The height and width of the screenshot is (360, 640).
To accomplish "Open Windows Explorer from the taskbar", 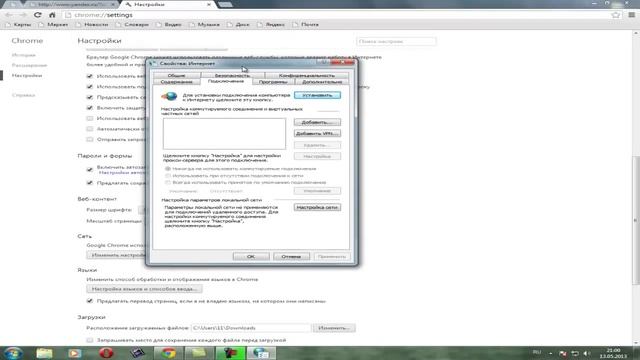I will pyautogui.click(x=44, y=353).
